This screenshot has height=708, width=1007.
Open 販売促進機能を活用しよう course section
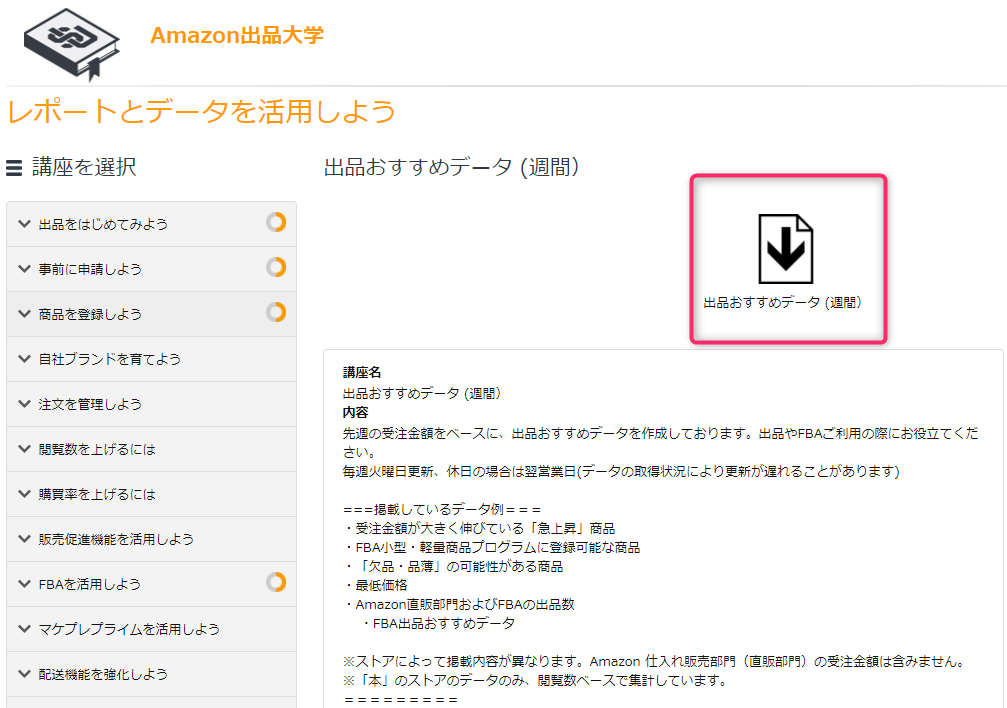[152, 539]
